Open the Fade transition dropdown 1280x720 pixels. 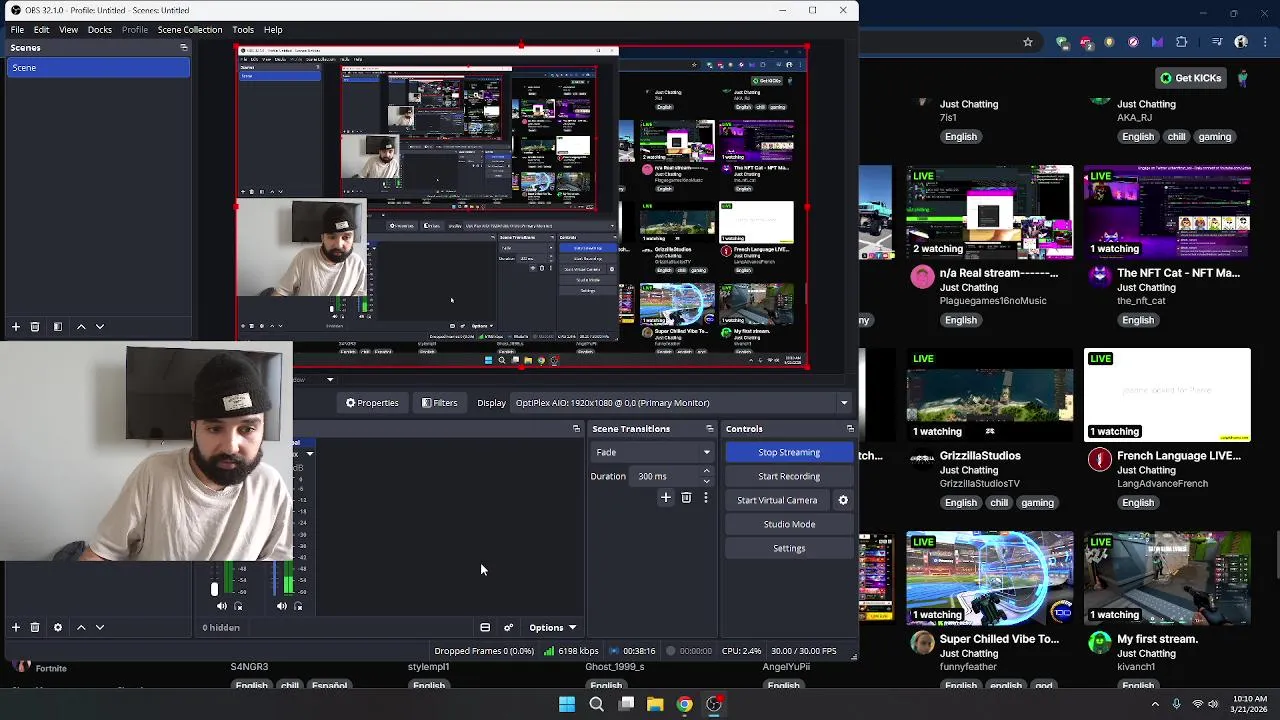click(652, 452)
